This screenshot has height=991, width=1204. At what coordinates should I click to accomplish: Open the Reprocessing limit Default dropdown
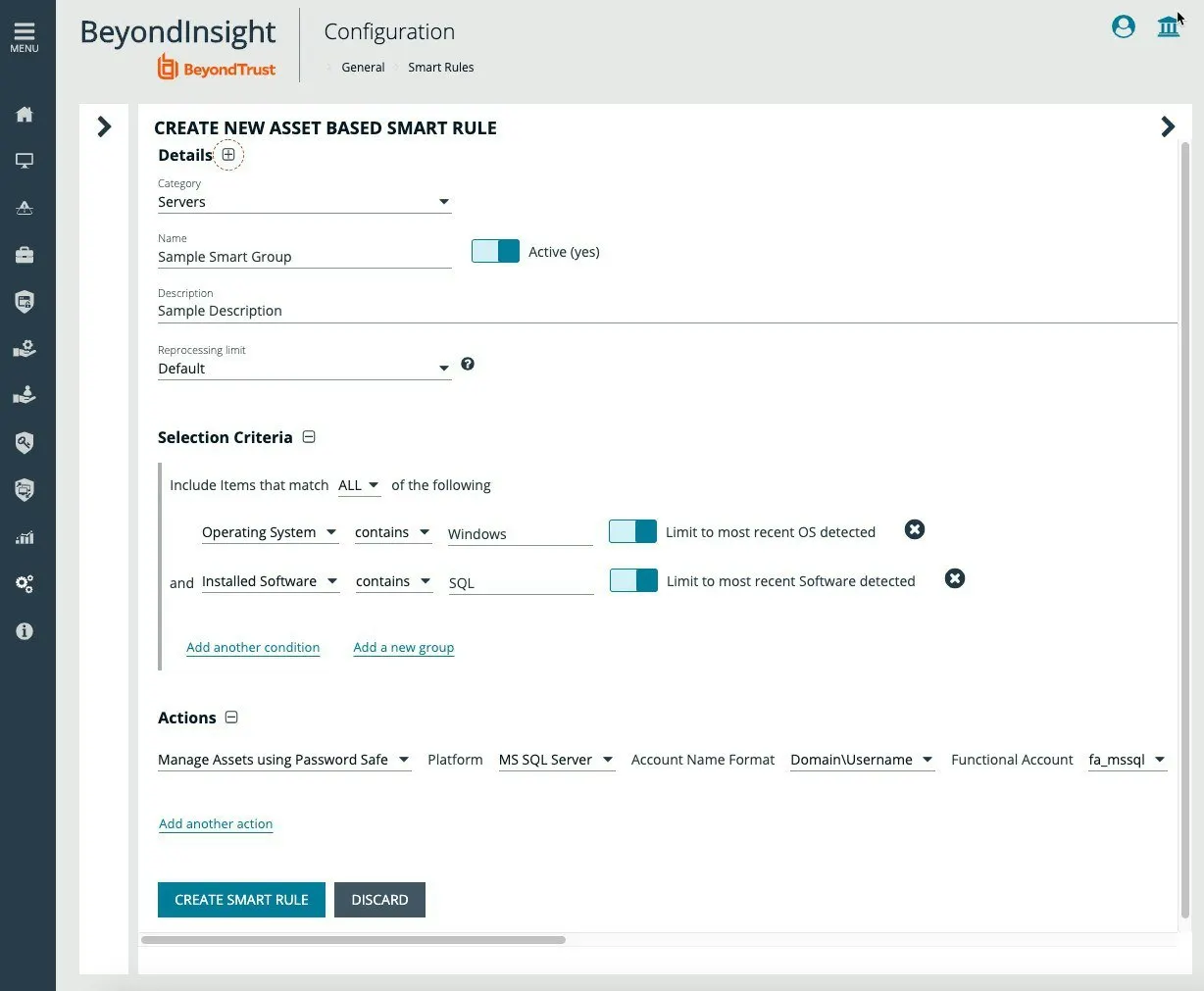[x=304, y=369]
